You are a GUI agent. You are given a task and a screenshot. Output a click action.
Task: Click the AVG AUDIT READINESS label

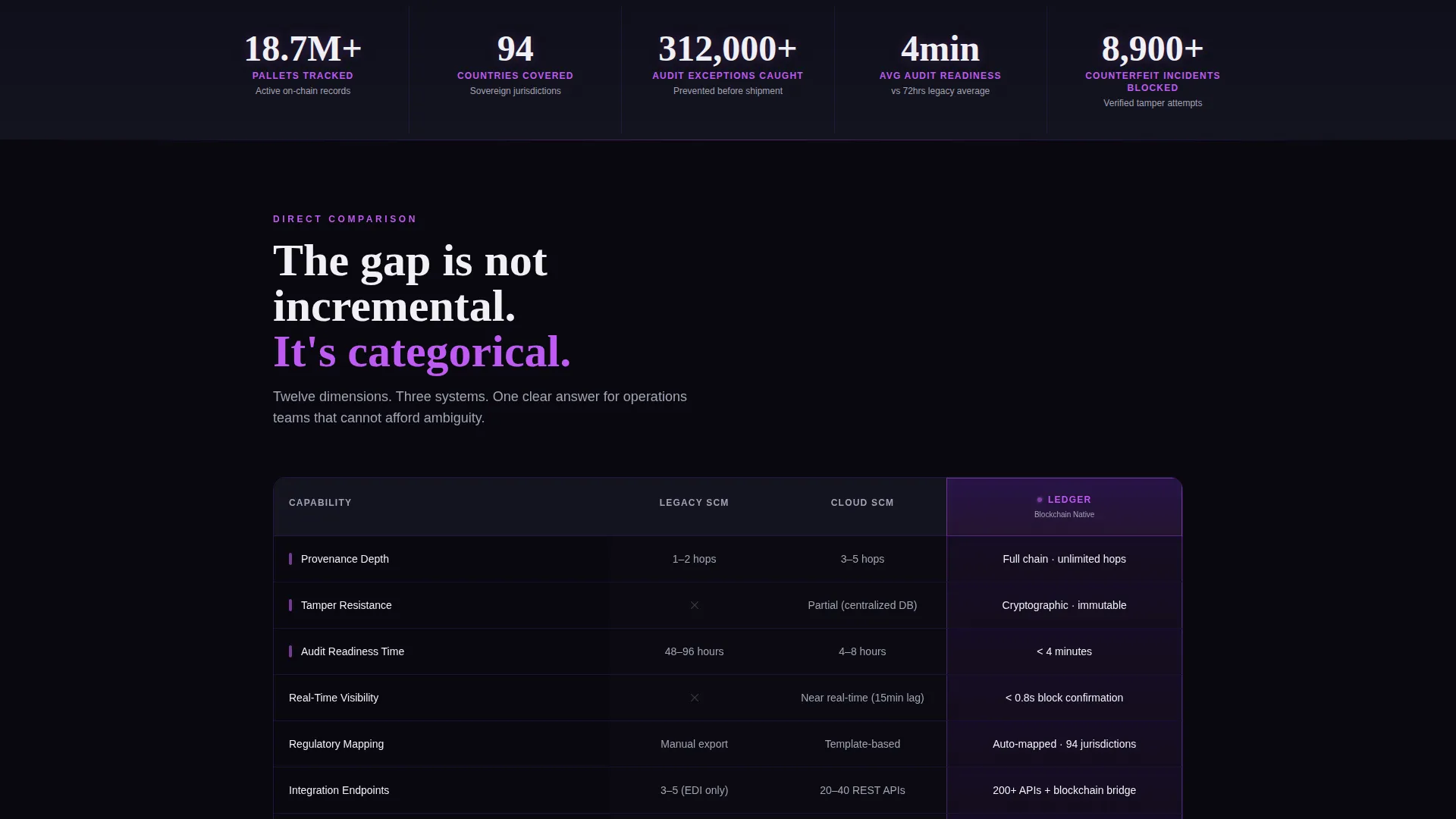(940, 76)
